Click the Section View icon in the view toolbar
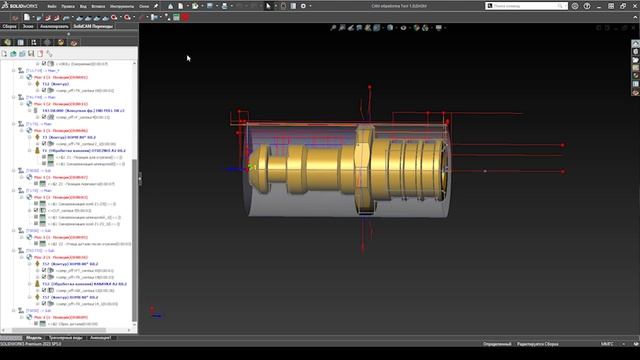 [359, 28]
